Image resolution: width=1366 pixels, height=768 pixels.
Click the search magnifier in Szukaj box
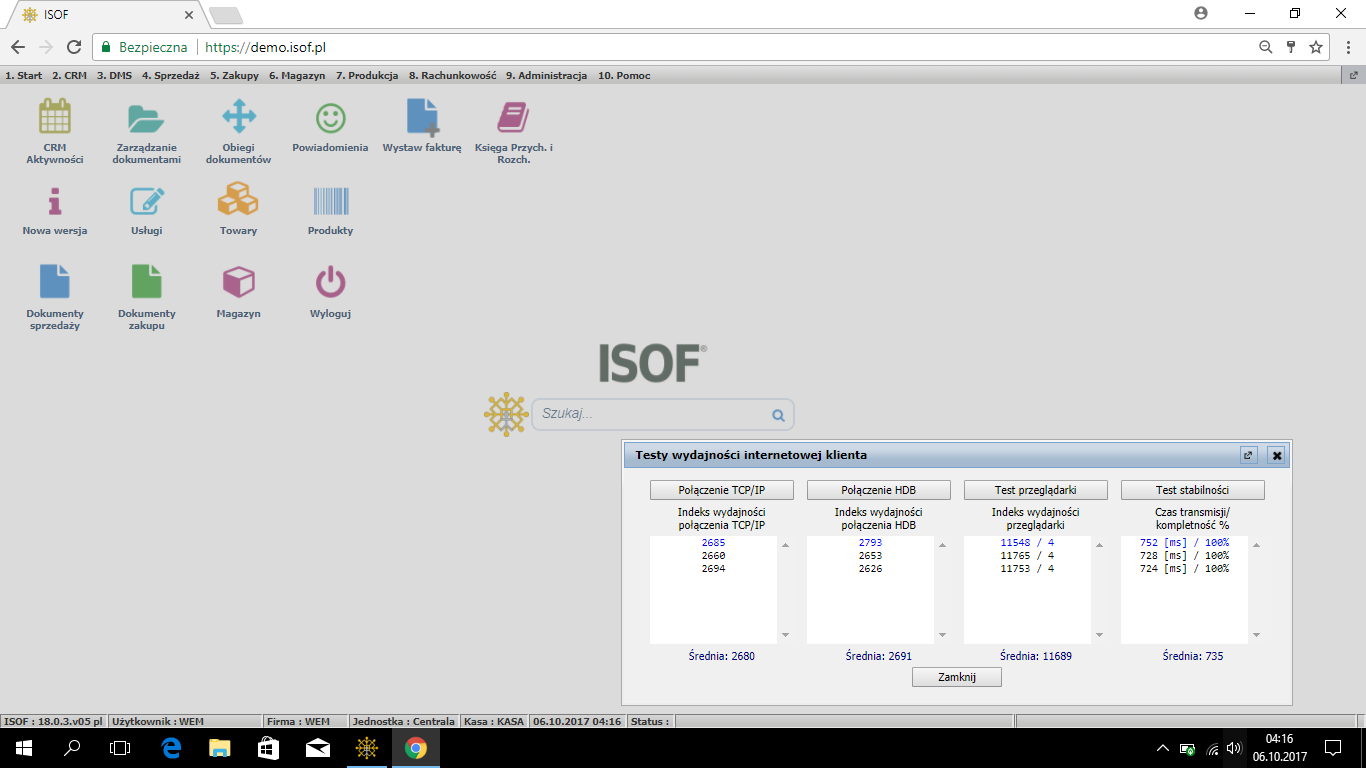pos(778,415)
